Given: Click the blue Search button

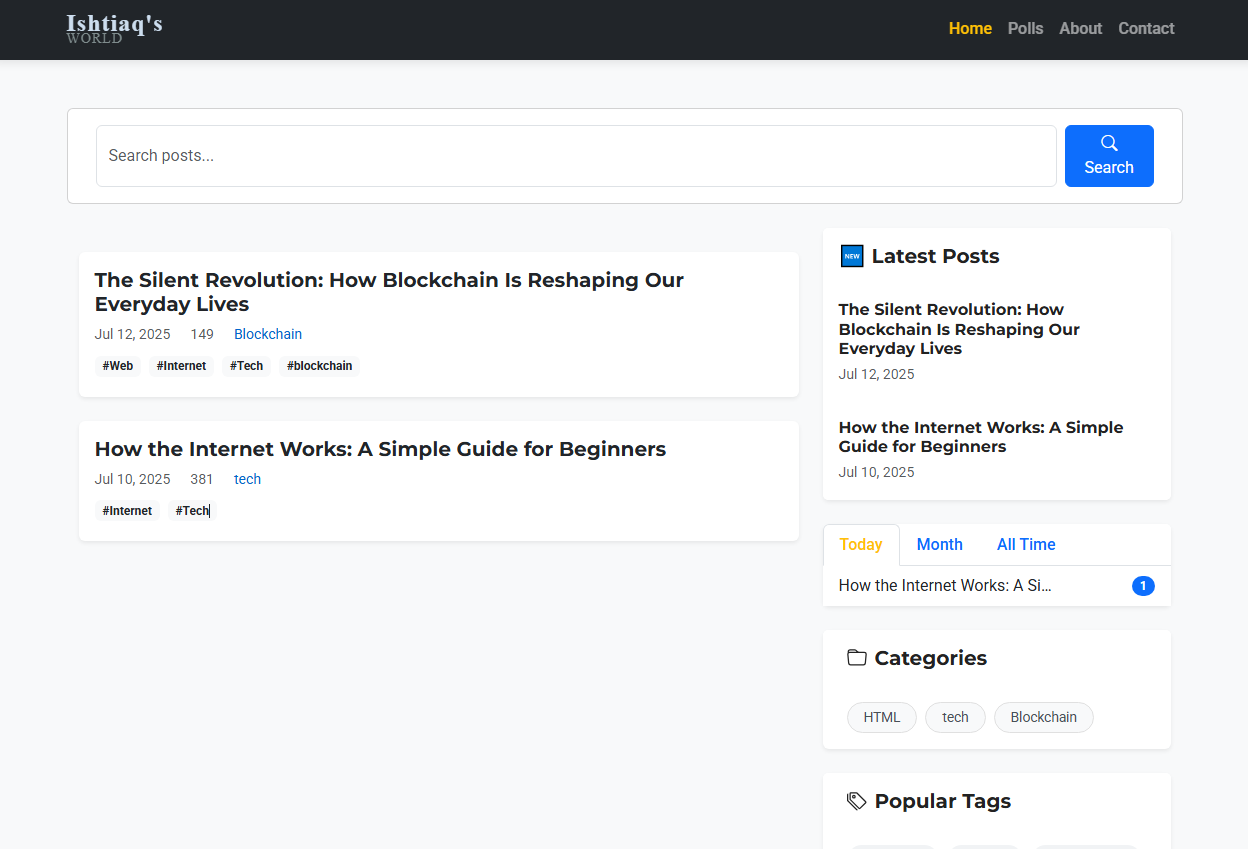Looking at the screenshot, I should click(x=1109, y=156).
